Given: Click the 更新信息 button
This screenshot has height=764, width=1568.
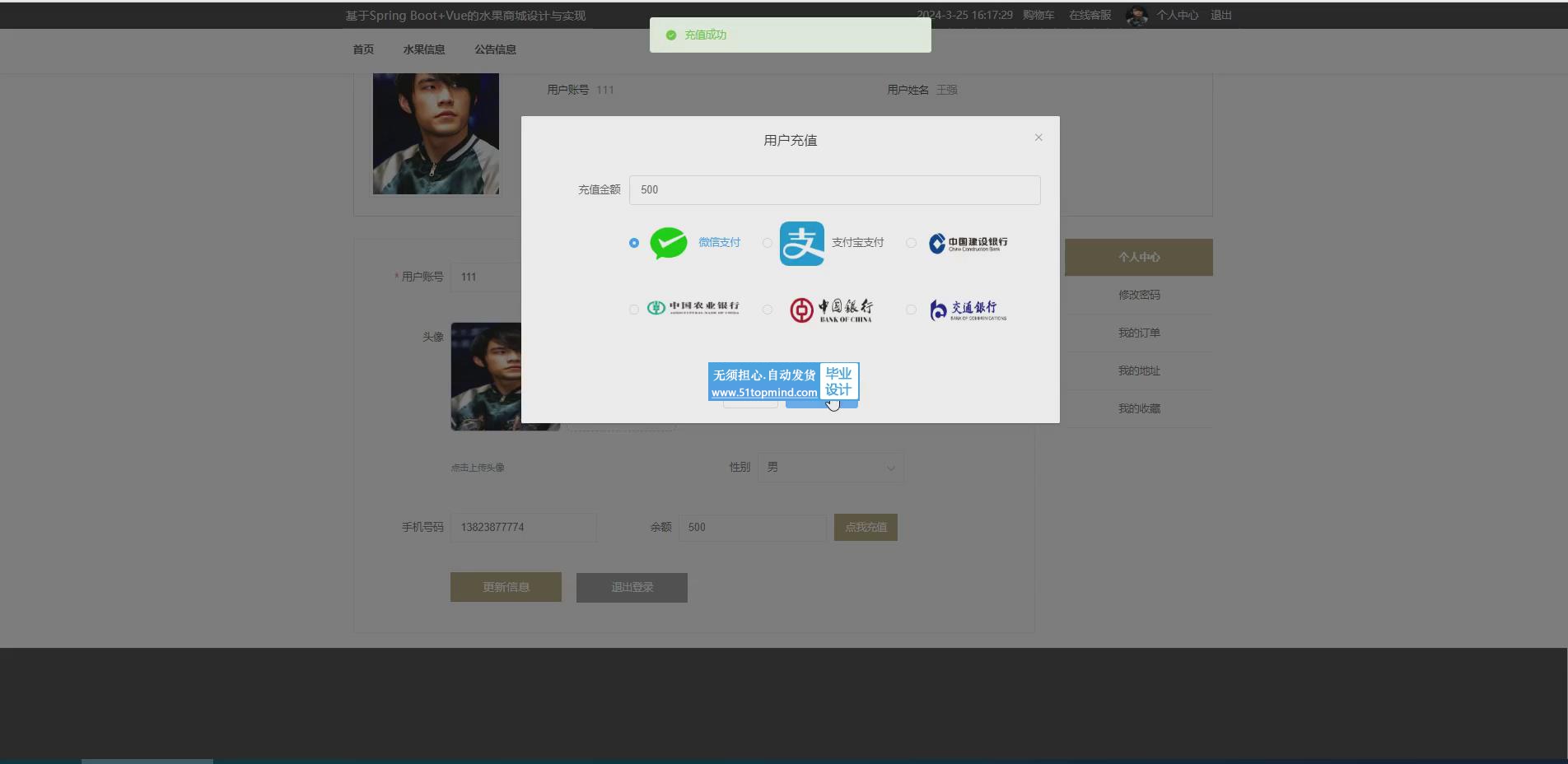Looking at the screenshot, I should point(506,587).
